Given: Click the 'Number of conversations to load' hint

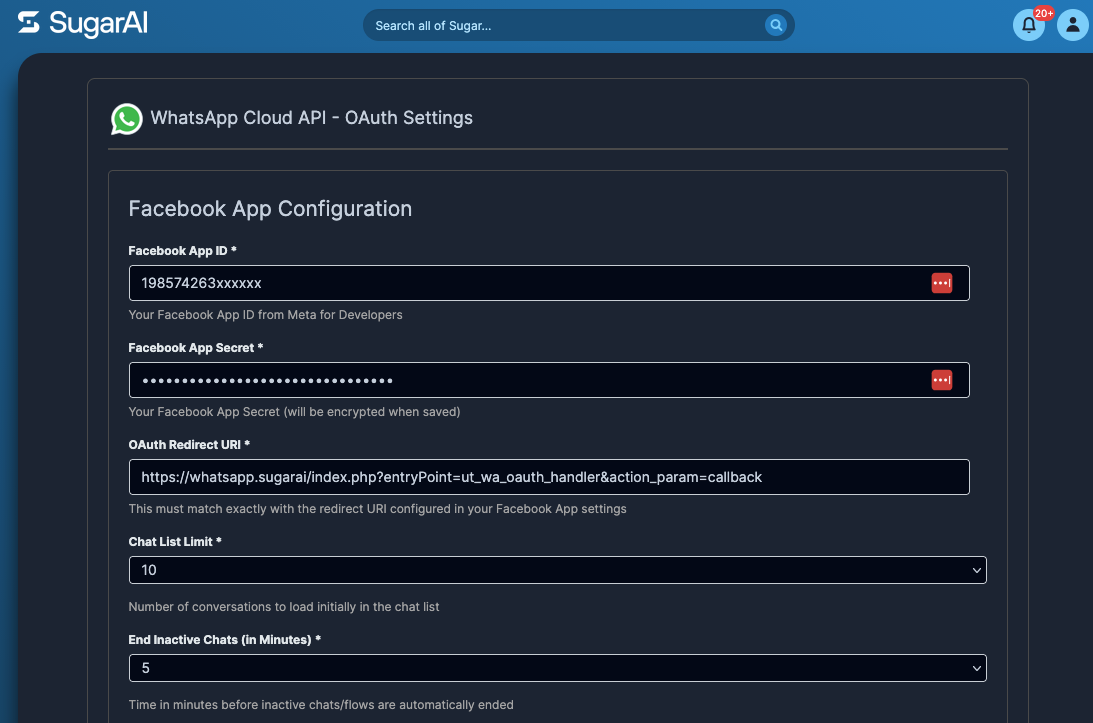Looking at the screenshot, I should (x=284, y=607).
